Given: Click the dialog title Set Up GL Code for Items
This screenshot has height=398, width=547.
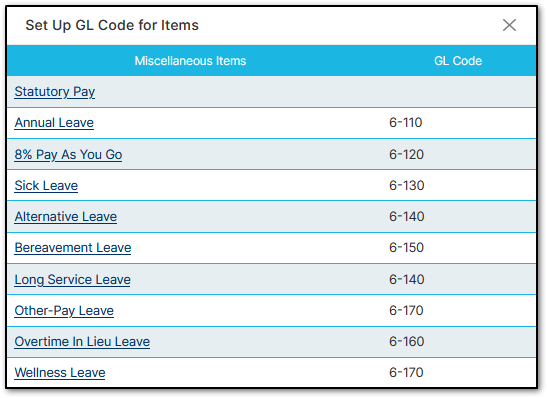Looking at the screenshot, I should (112, 25).
